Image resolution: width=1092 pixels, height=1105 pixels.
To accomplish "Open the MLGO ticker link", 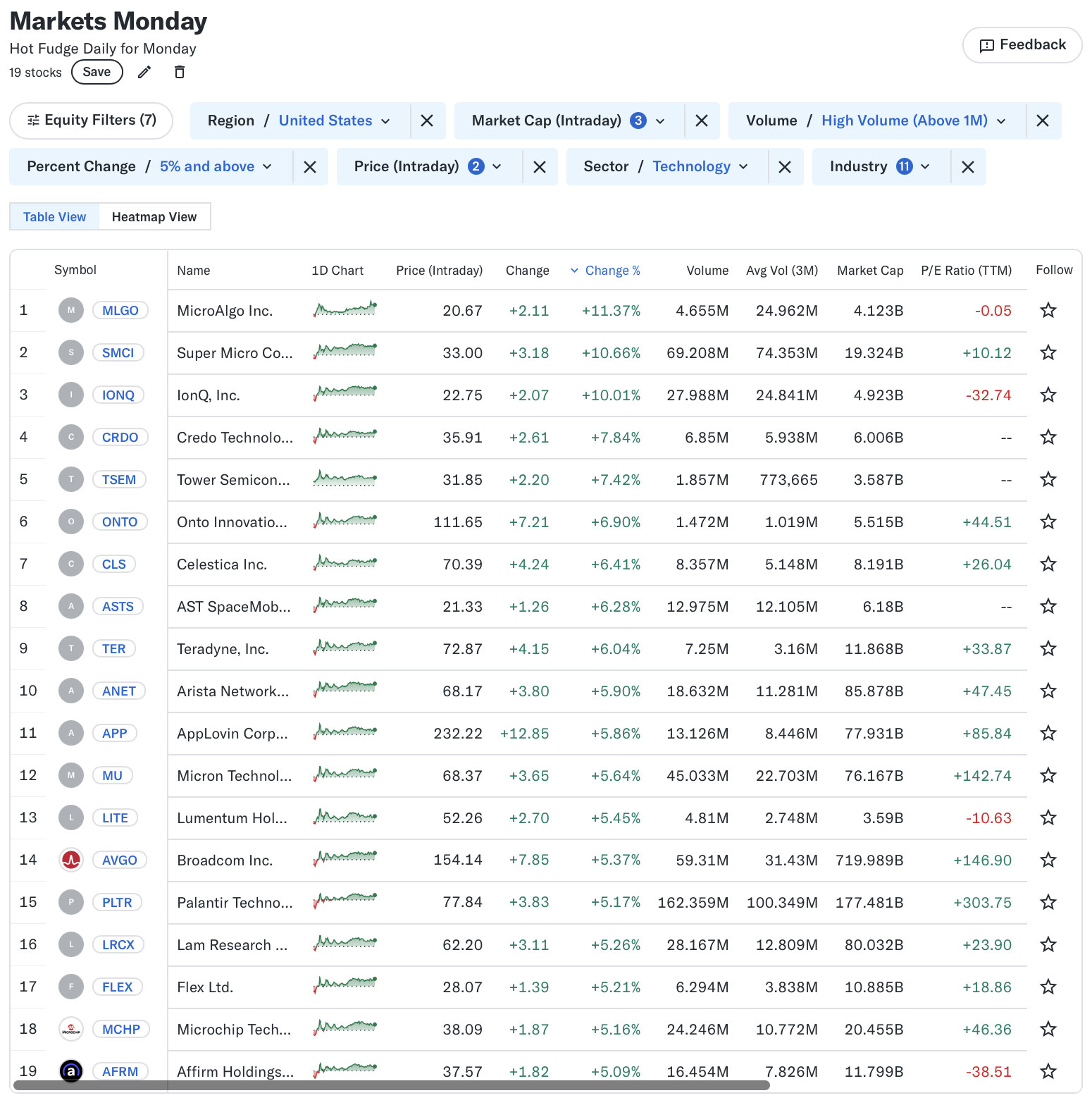I will [120, 311].
